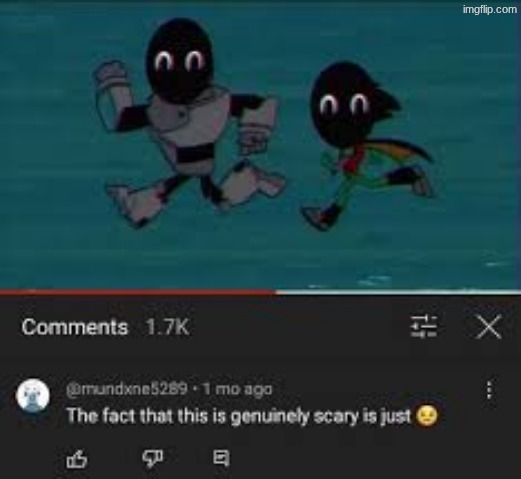
Task: Click the unplayed gray part of progress bar
Action: pos(398,292)
